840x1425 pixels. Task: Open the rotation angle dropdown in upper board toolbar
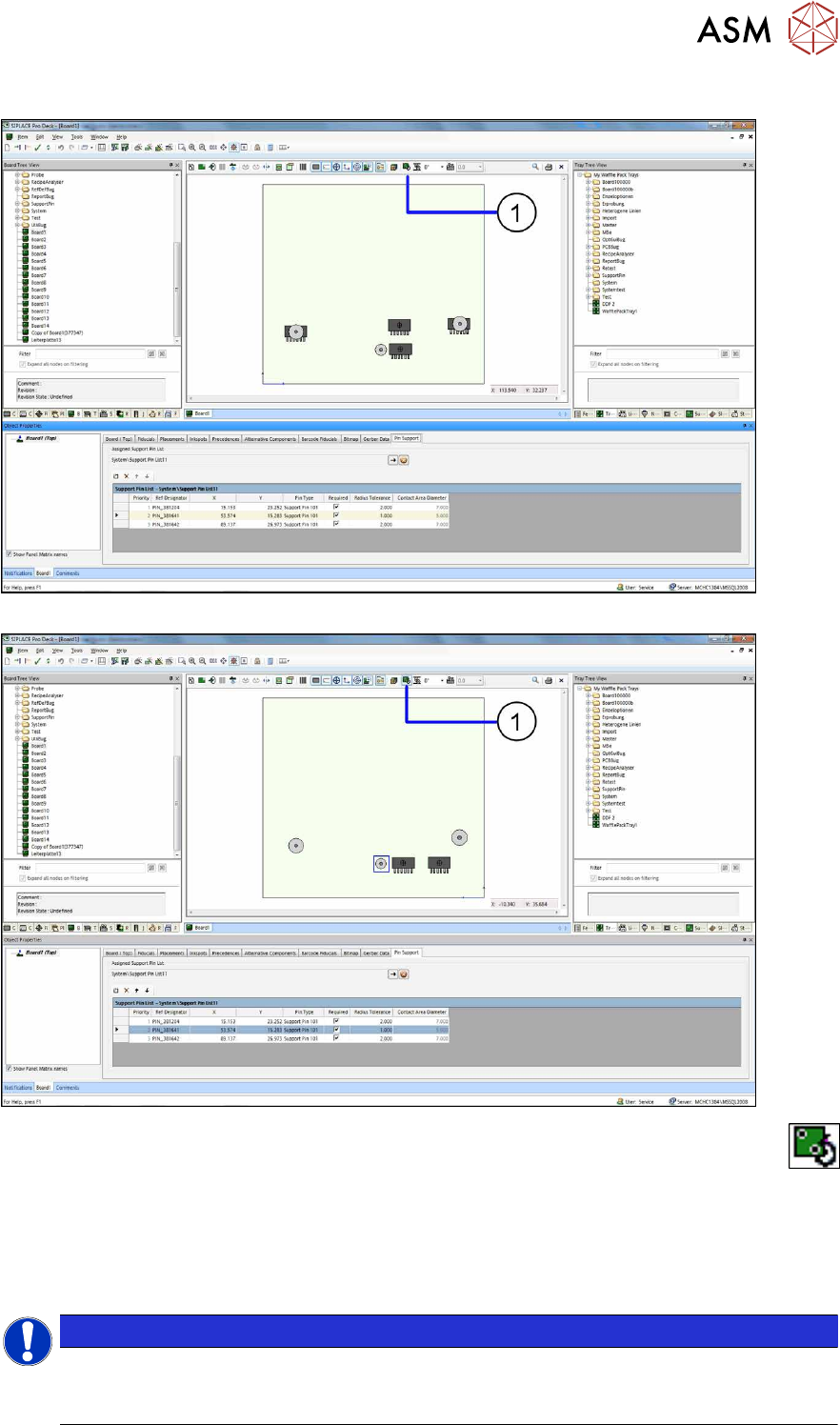pyautogui.click(x=443, y=167)
